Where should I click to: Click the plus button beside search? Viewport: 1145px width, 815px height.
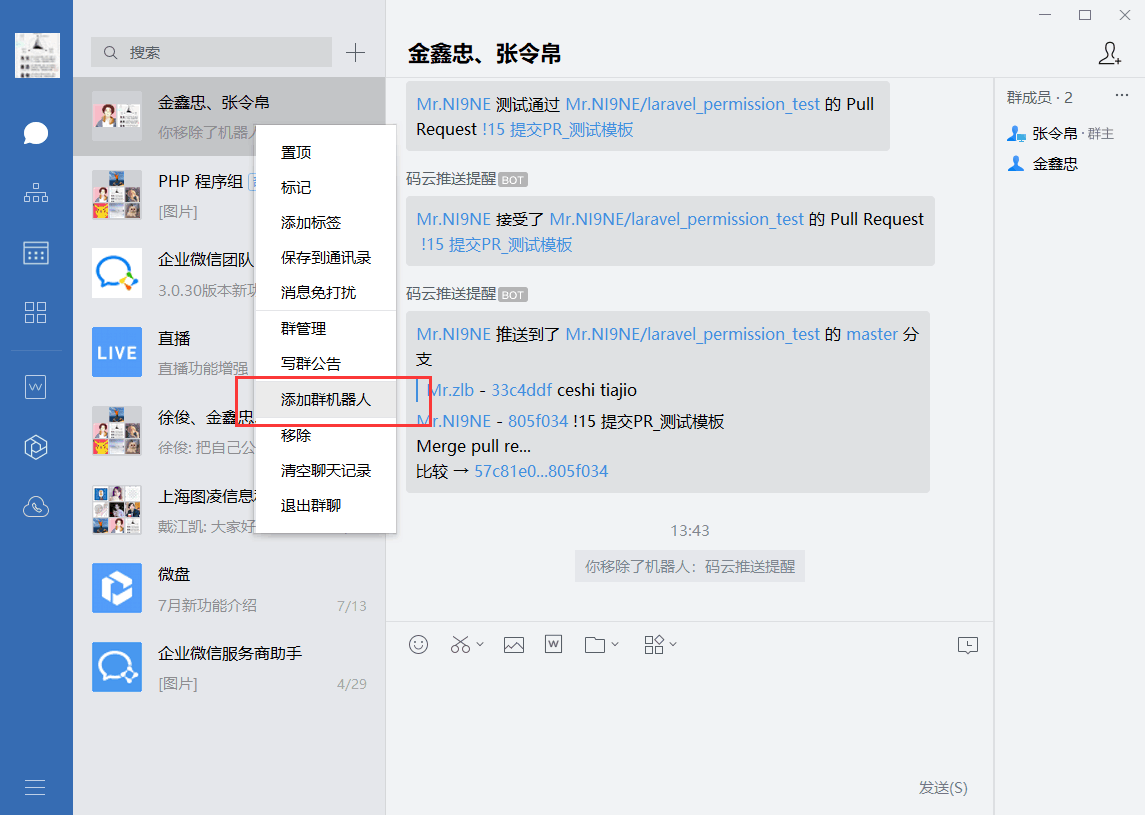click(x=355, y=52)
